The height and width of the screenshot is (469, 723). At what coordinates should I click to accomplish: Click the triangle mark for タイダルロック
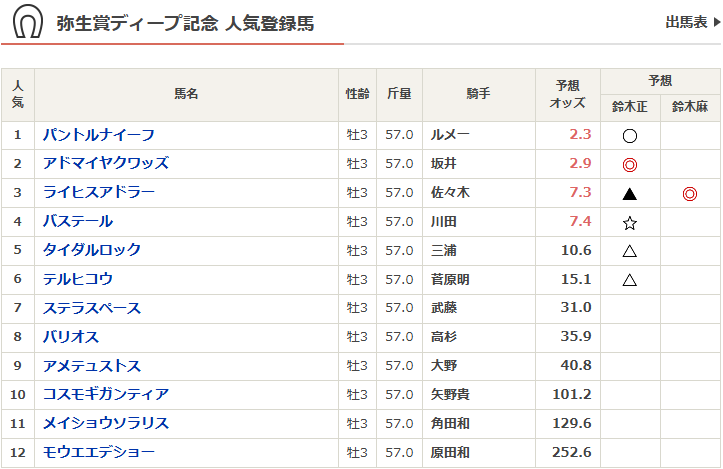pyautogui.click(x=630, y=251)
